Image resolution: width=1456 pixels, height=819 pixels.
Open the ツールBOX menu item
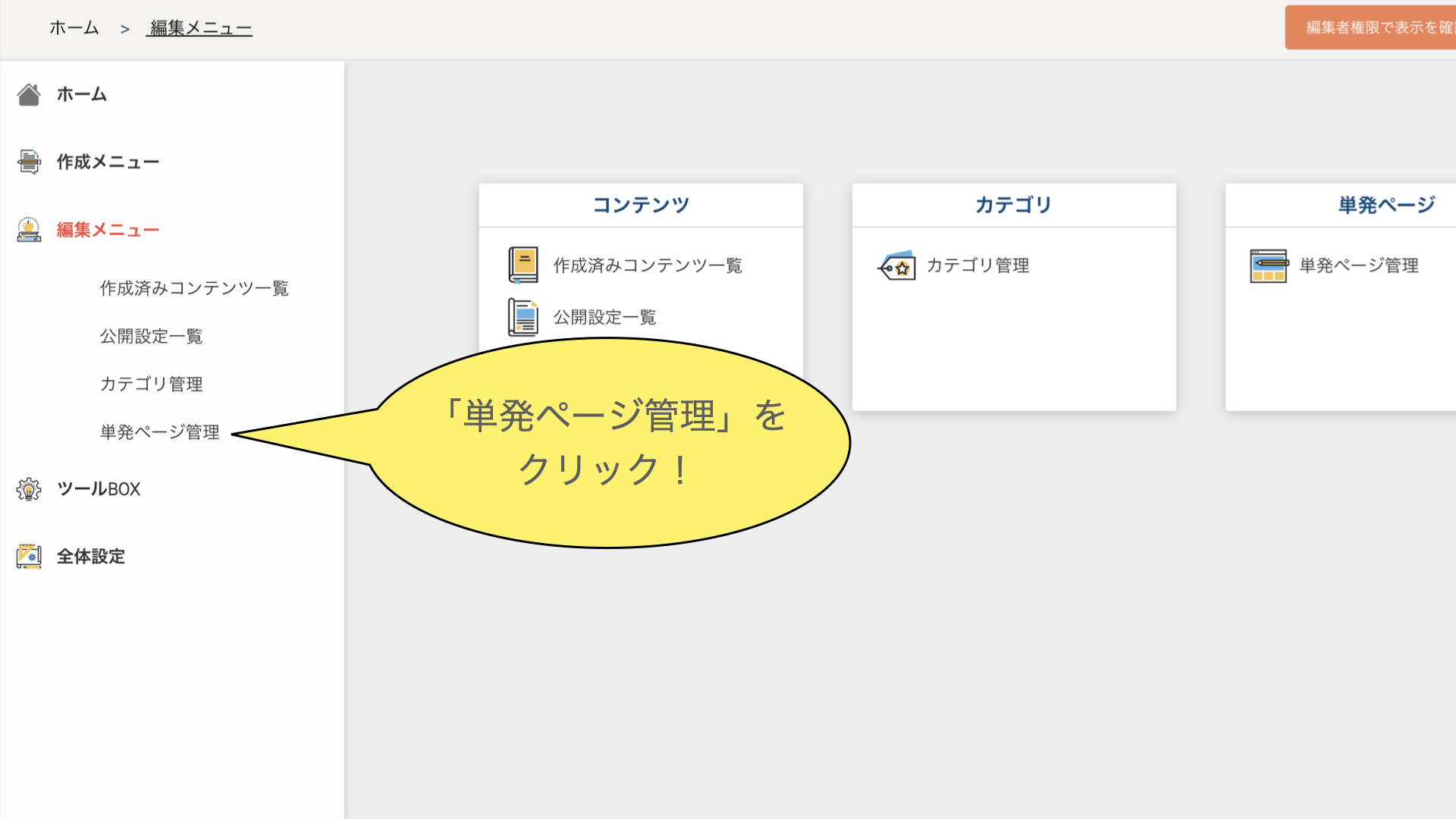[x=99, y=489]
